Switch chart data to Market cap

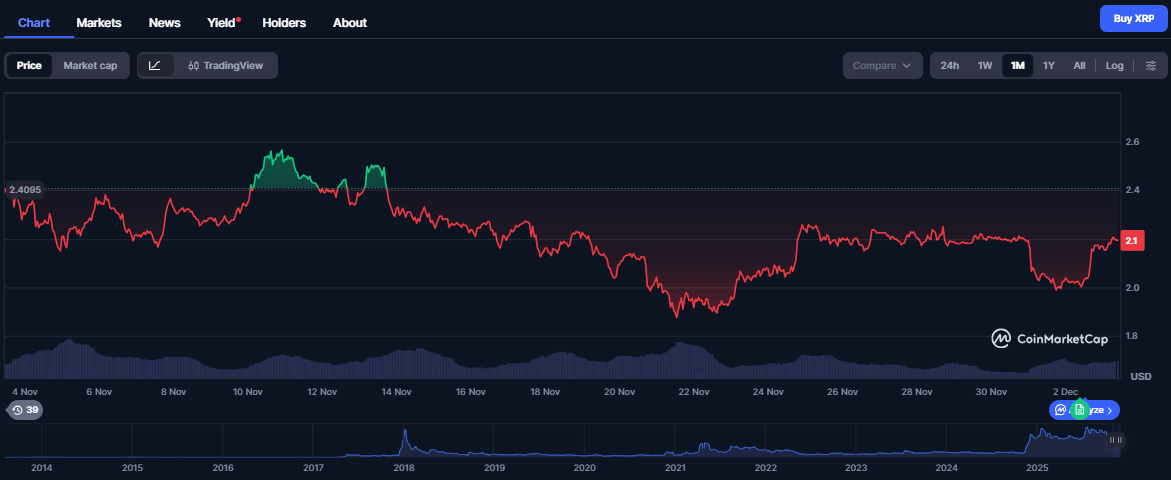(90, 66)
